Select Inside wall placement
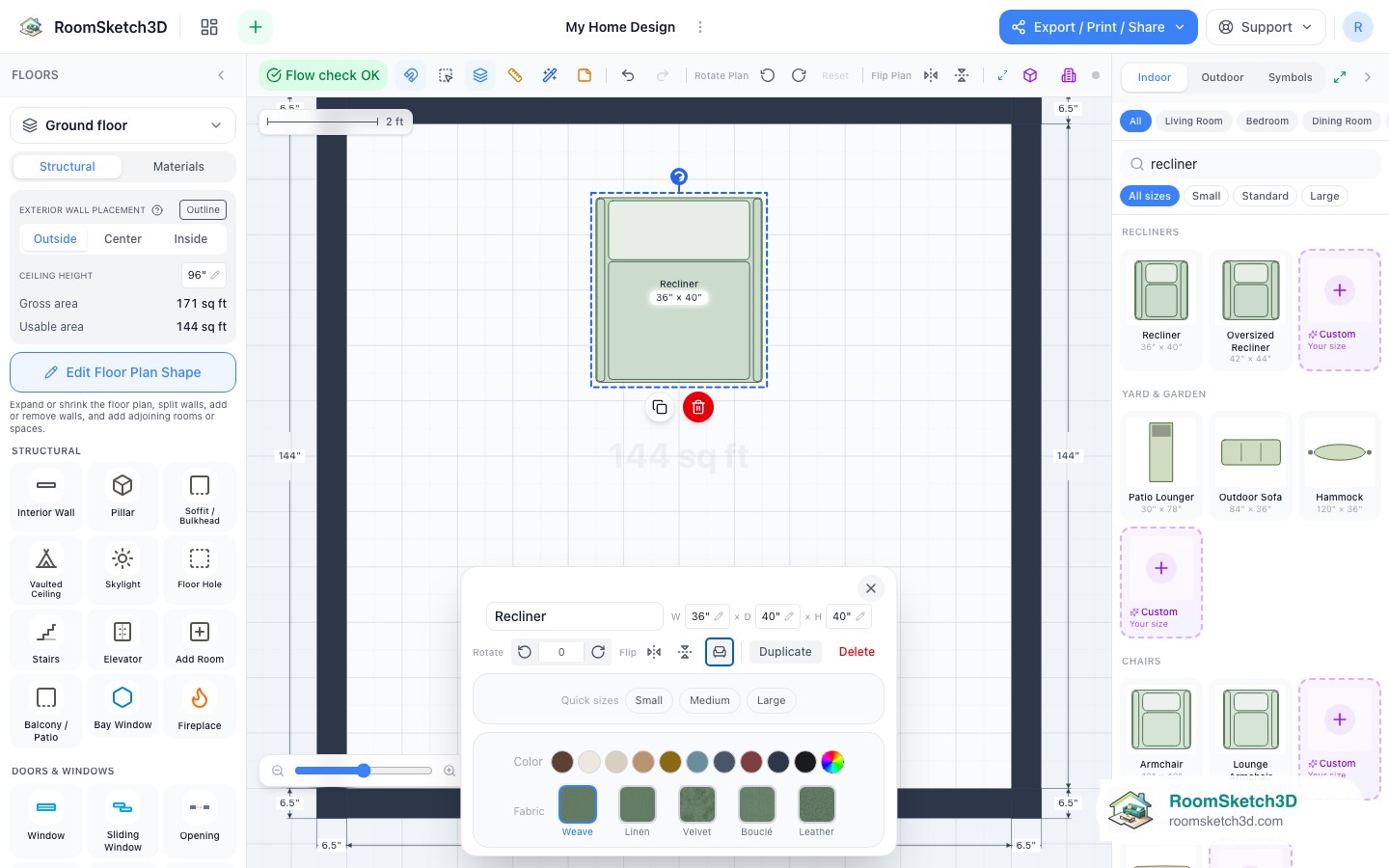The width and height of the screenshot is (1389, 868). pyautogui.click(x=191, y=239)
